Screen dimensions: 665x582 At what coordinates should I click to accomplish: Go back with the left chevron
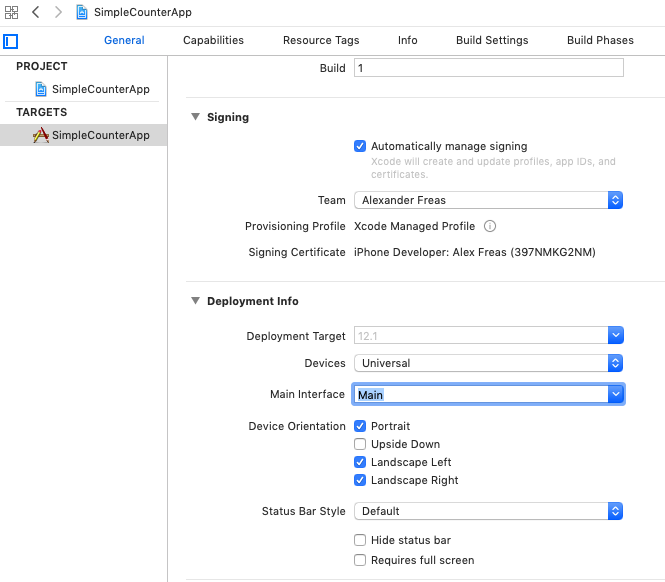(x=36, y=12)
